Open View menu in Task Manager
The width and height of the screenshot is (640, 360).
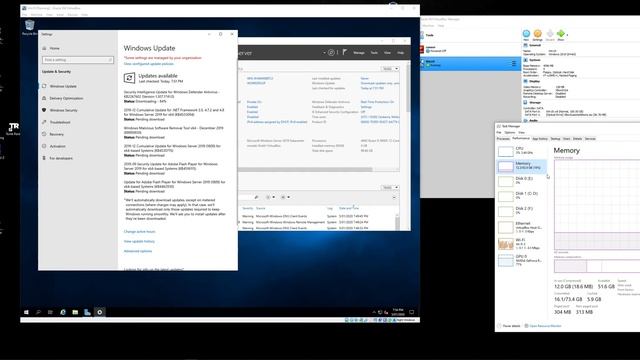click(521, 132)
